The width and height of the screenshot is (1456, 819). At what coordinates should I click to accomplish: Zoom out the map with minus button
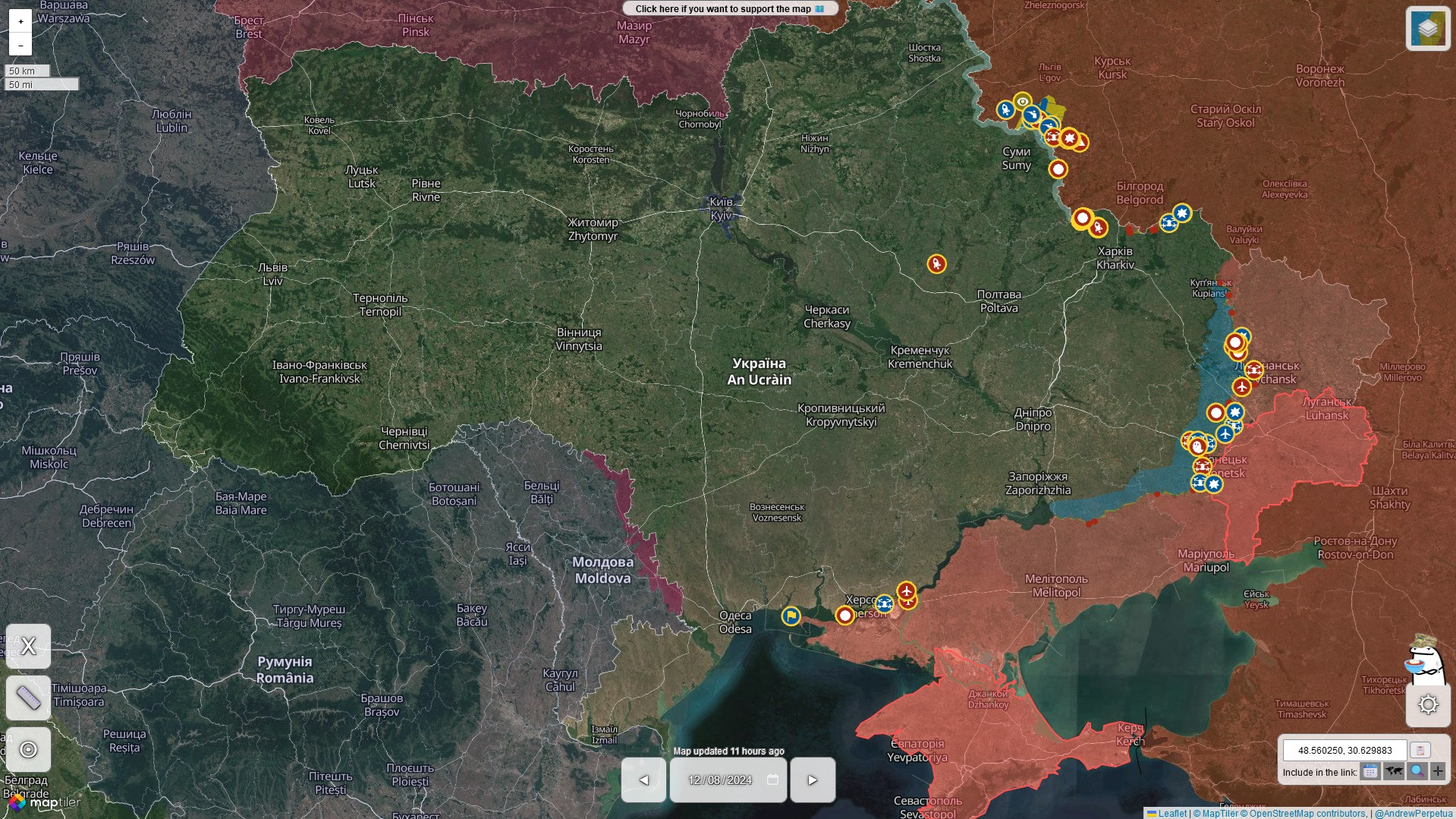(20, 45)
